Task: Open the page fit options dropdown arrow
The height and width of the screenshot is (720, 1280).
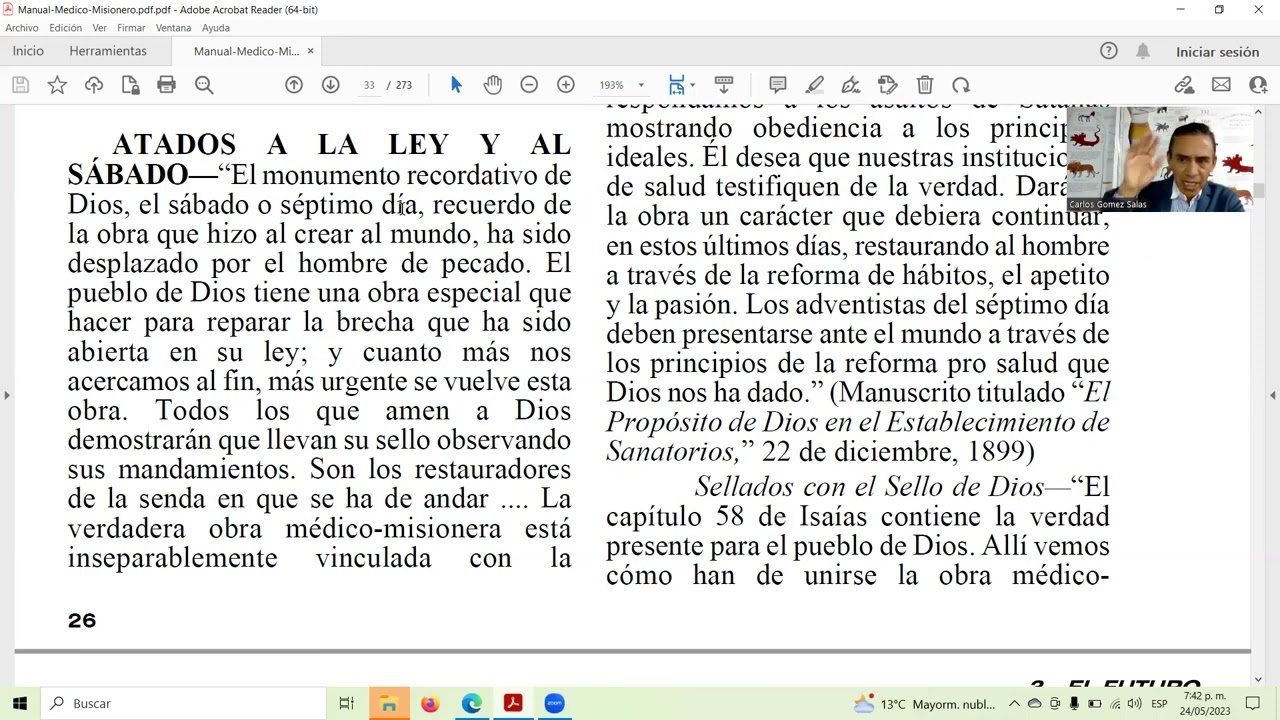Action: click(x=692, y=85)
